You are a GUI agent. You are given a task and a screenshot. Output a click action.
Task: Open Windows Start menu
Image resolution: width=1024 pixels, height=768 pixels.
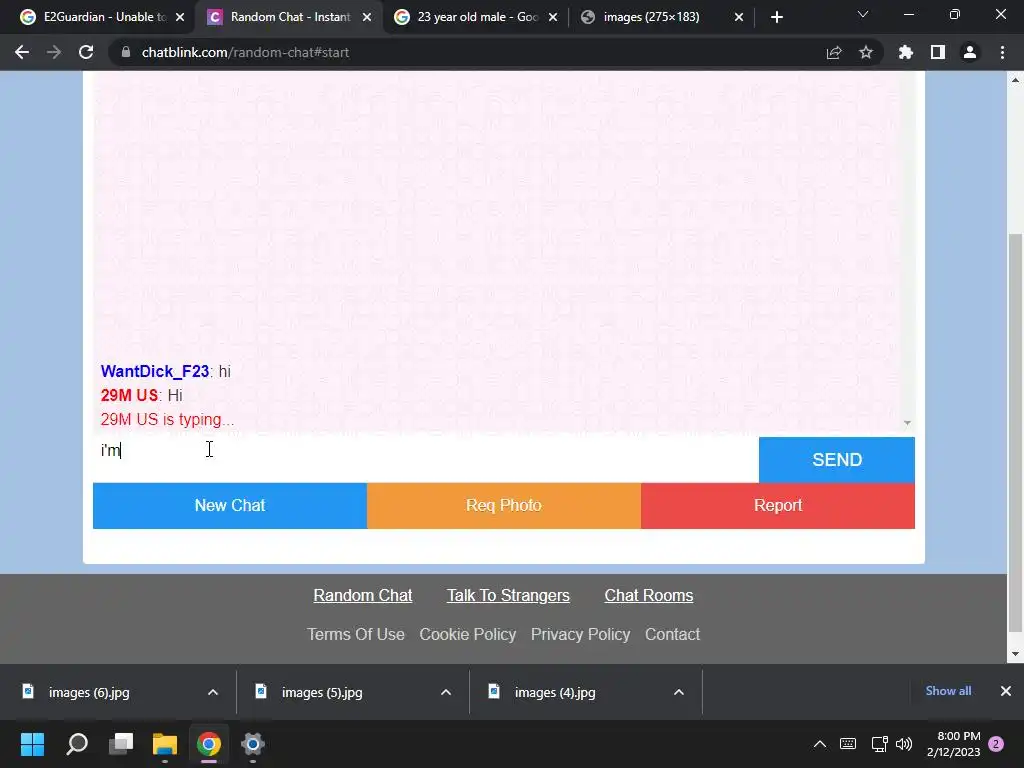coord(32,744)
